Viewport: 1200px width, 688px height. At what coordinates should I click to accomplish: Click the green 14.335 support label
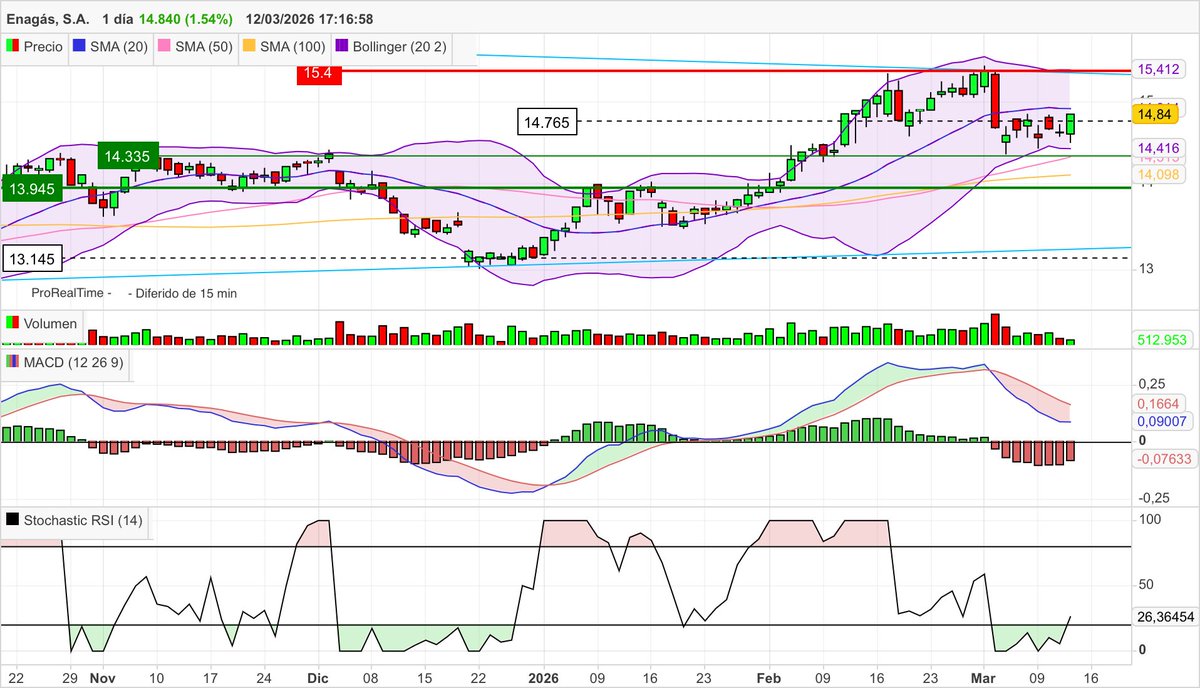(x=127, y=156)
